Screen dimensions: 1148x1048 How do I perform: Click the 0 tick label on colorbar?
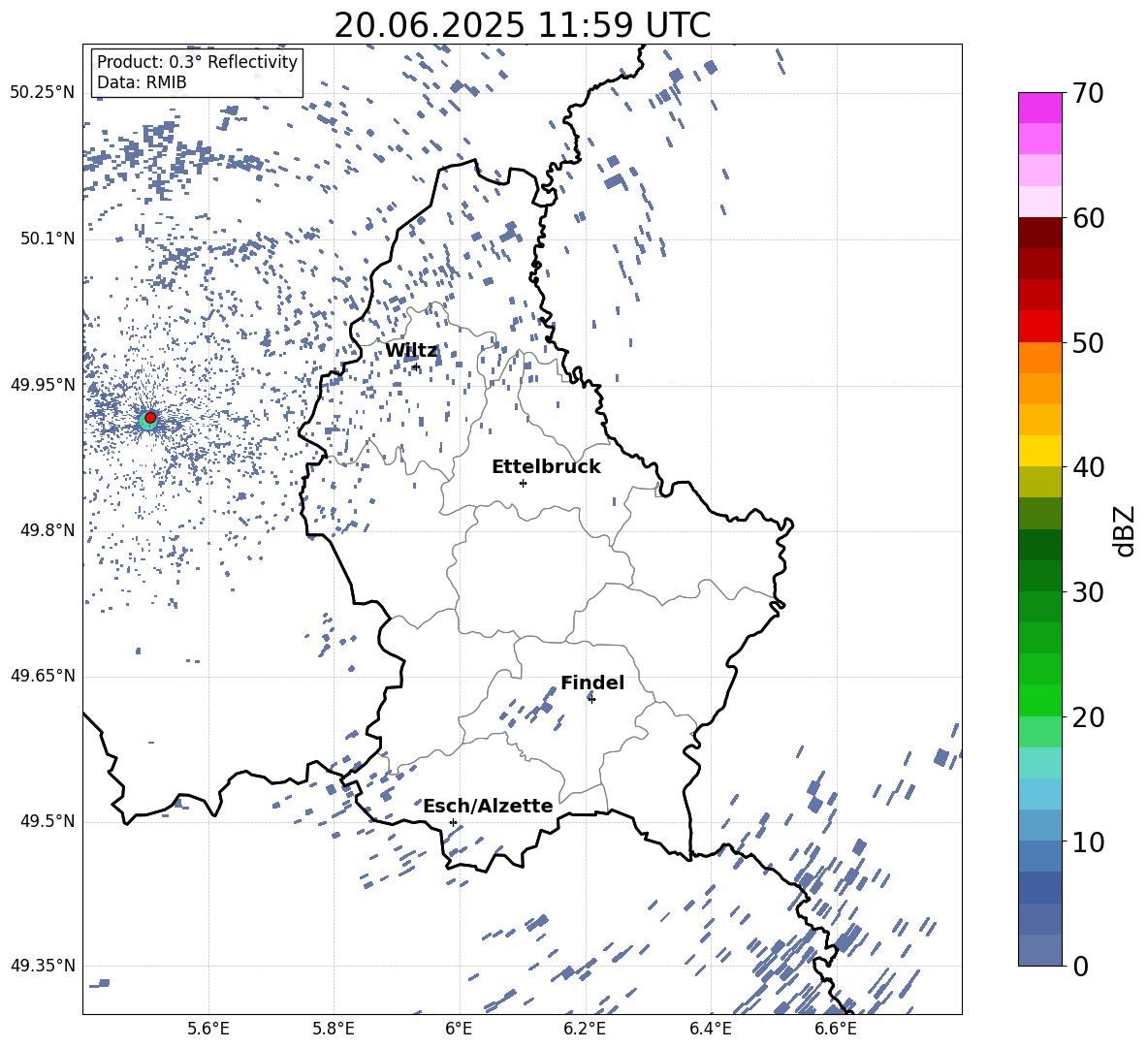[x=1080, y=966]
